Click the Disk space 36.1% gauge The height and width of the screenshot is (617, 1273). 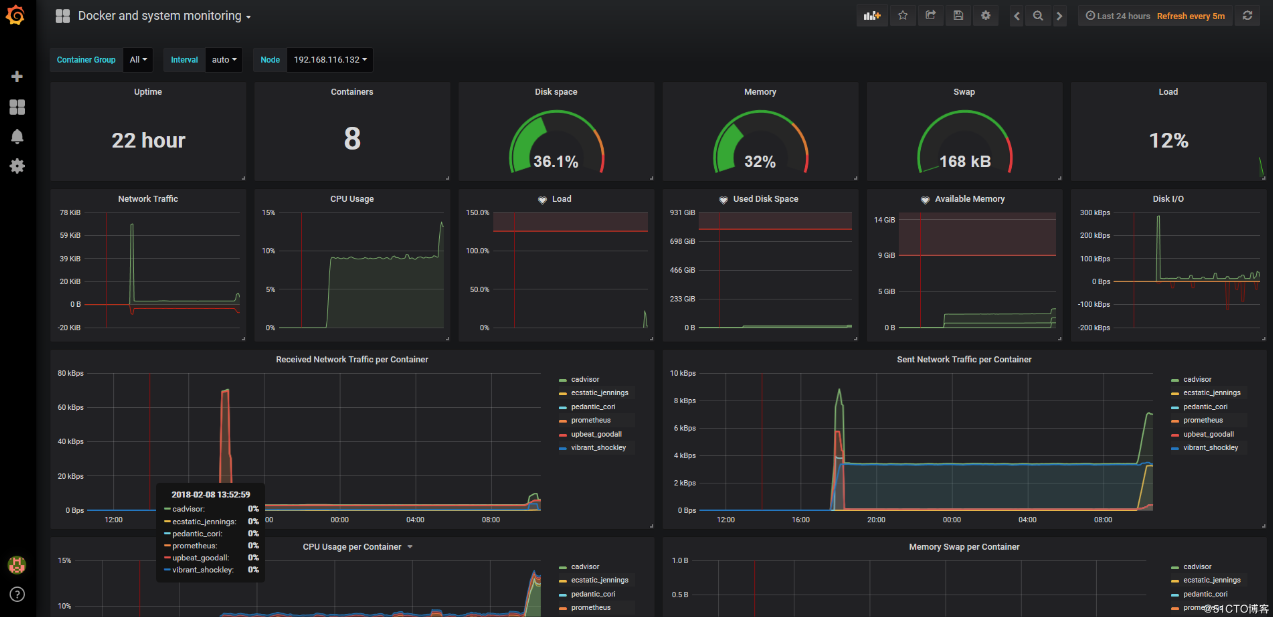pos(556,143)
